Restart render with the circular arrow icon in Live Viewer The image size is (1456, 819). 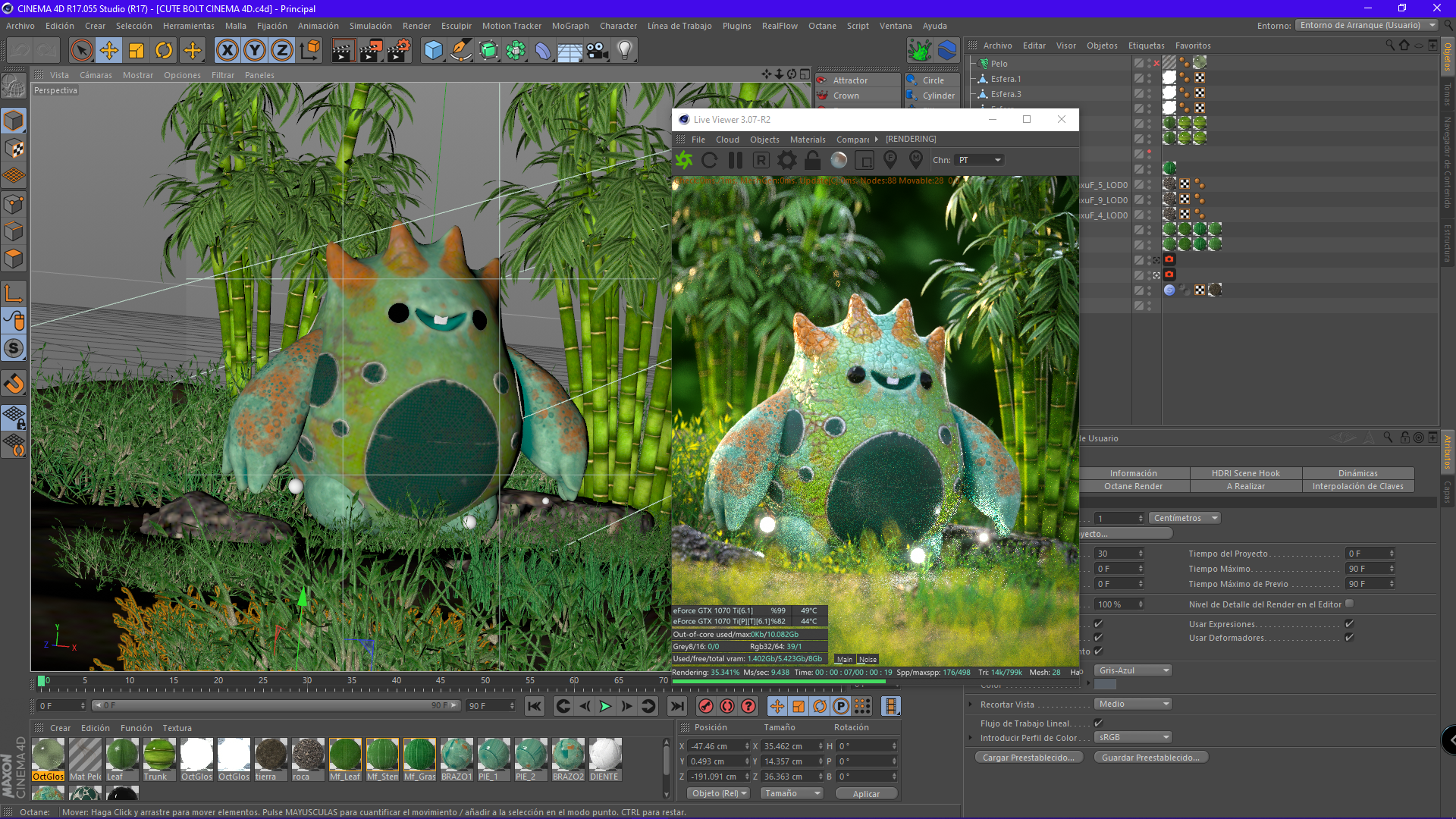coord(710,160)
